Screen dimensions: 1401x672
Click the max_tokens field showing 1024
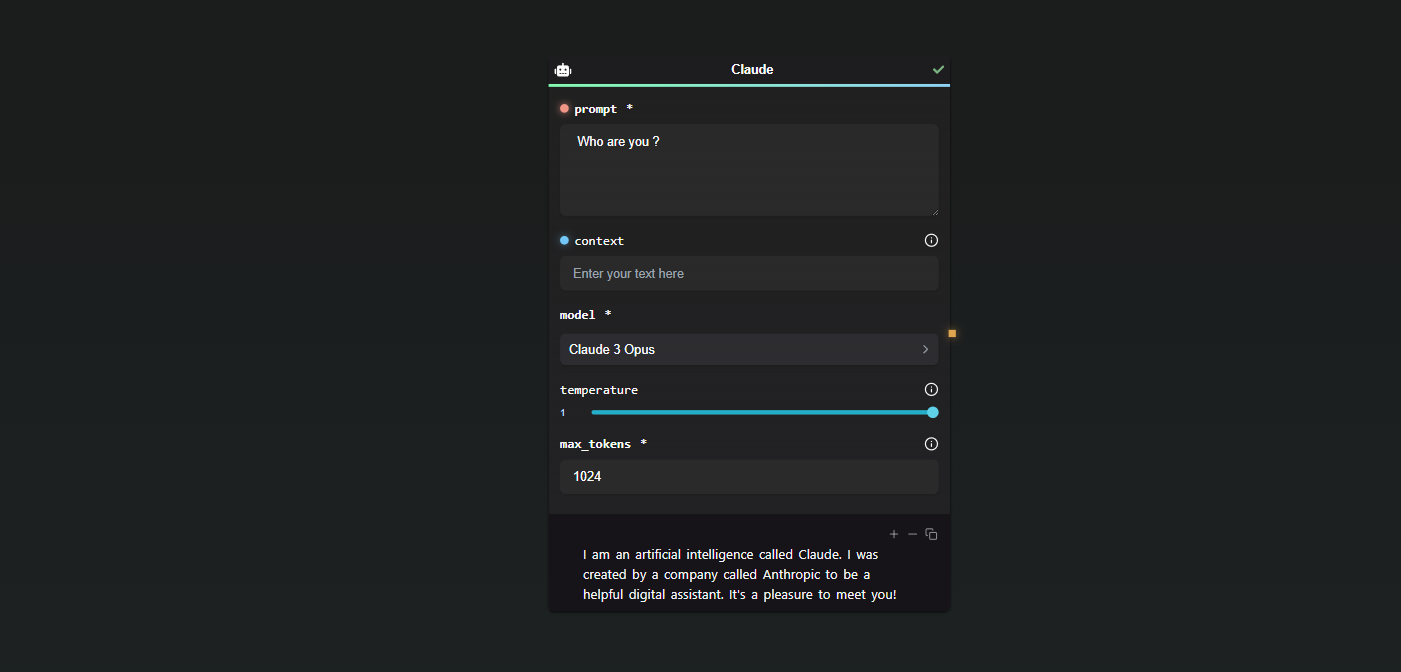(749, 477)
